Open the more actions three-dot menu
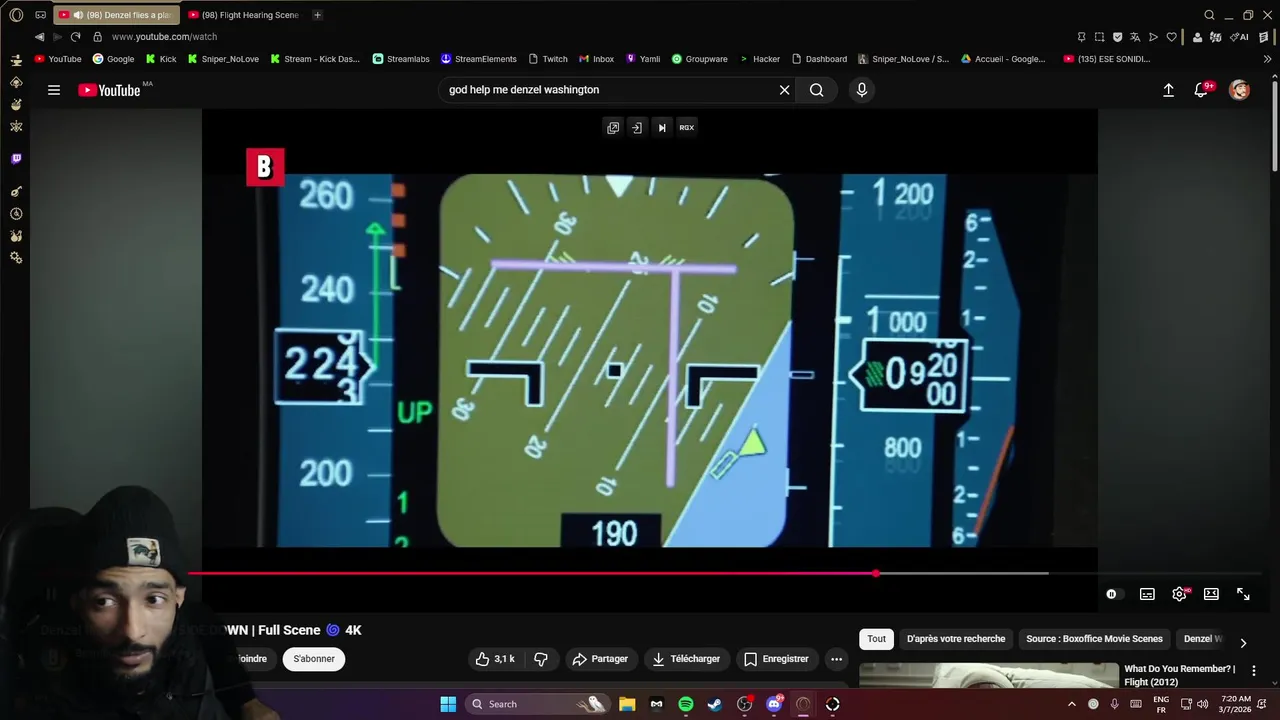 pos(837,659)
